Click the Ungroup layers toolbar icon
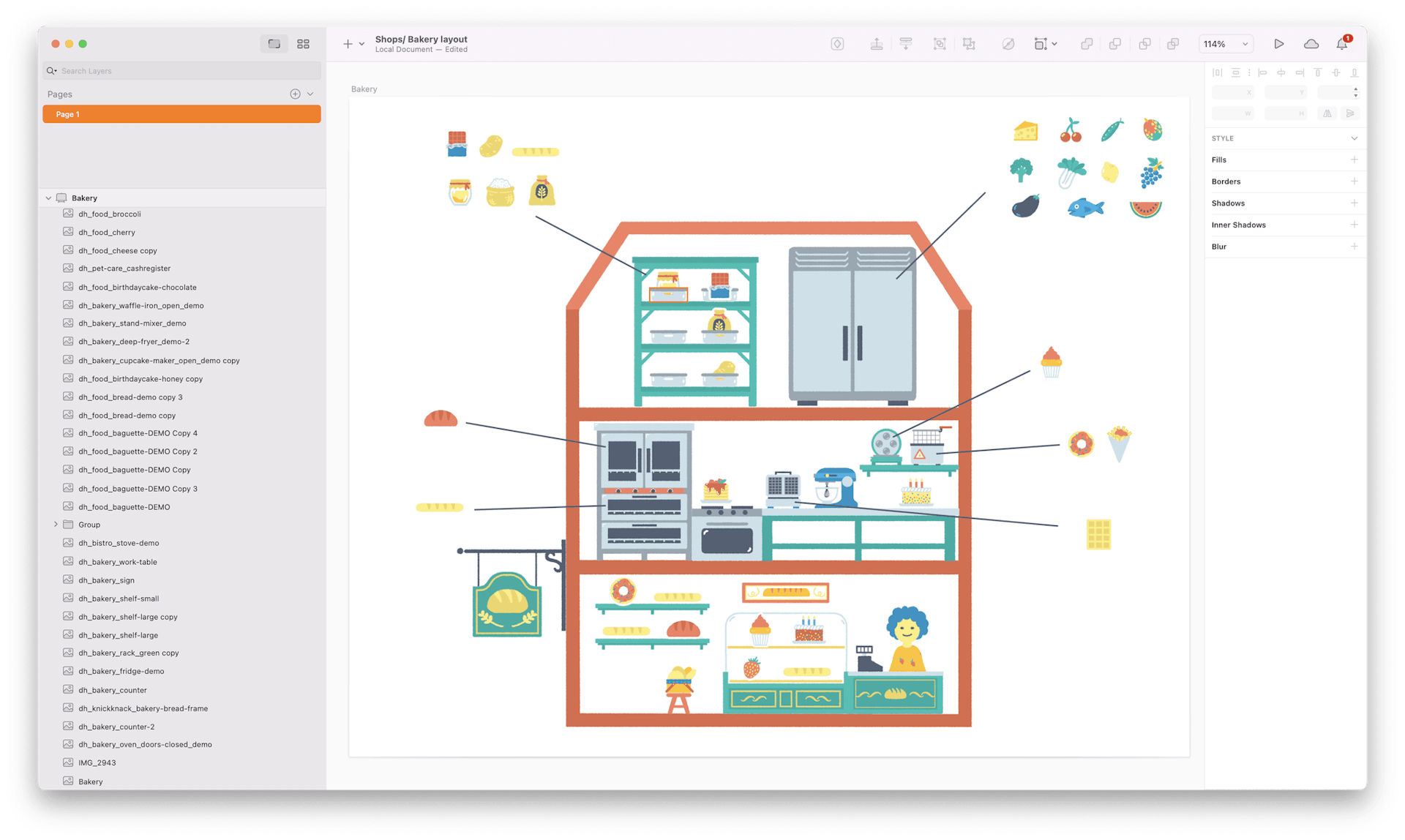The height and width of the screenshot is (840, 1405). (970, 44)
